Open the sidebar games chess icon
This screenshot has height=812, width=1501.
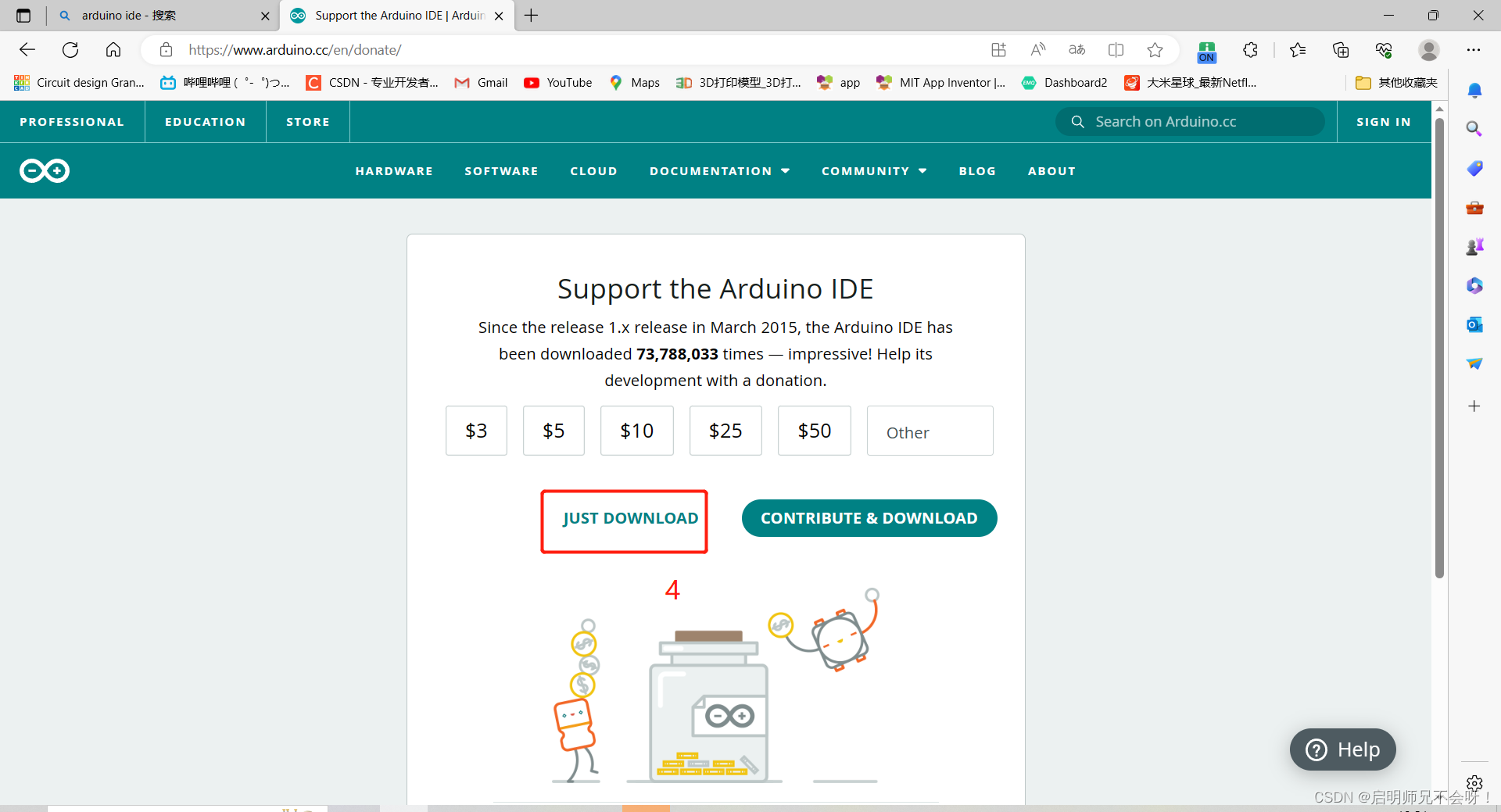click(1474, 247)
